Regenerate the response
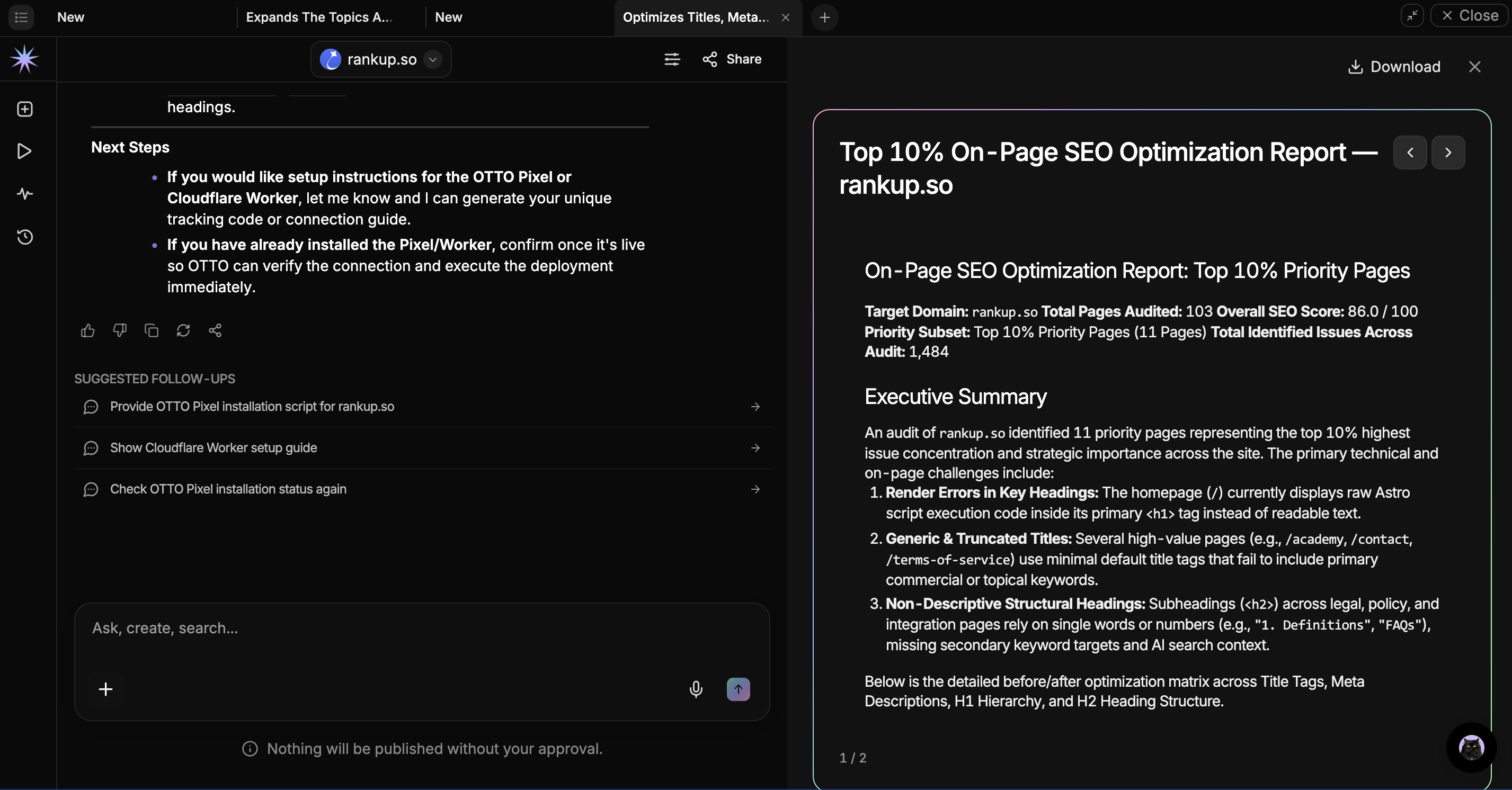The height and width of the screenshot is (790, 1512). [x=183, y=331]
